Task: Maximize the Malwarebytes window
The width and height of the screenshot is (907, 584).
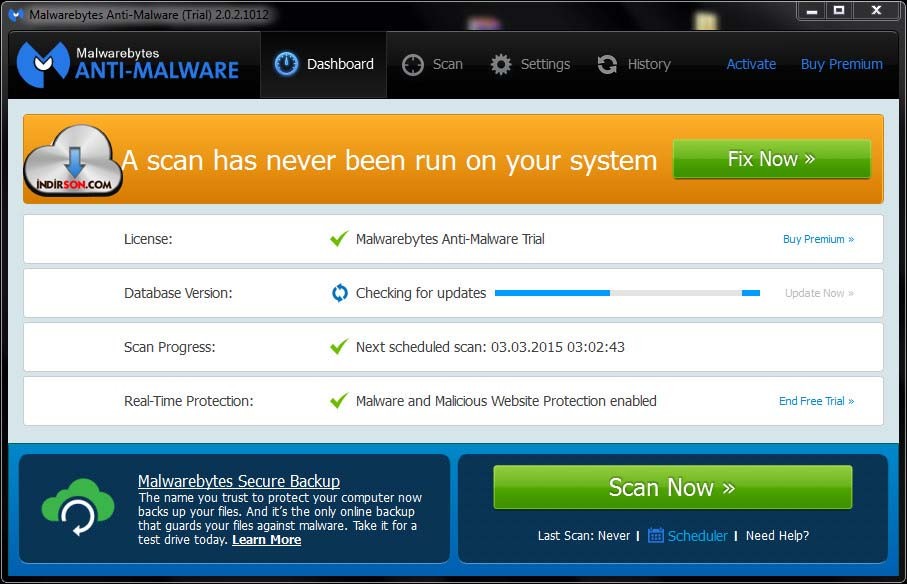Action: [x=839, y=11]
